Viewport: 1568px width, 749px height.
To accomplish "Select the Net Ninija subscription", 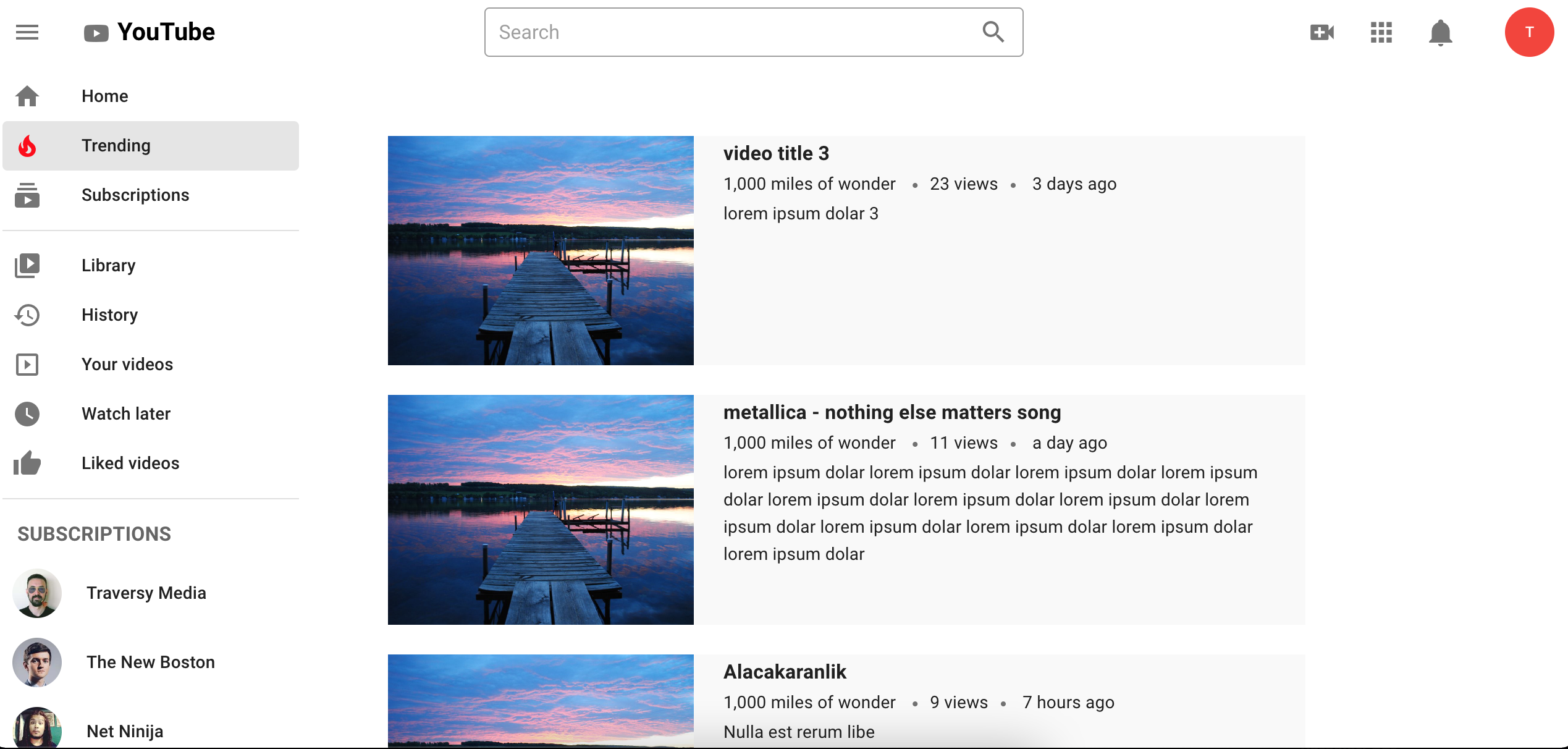I will [125, 731].
